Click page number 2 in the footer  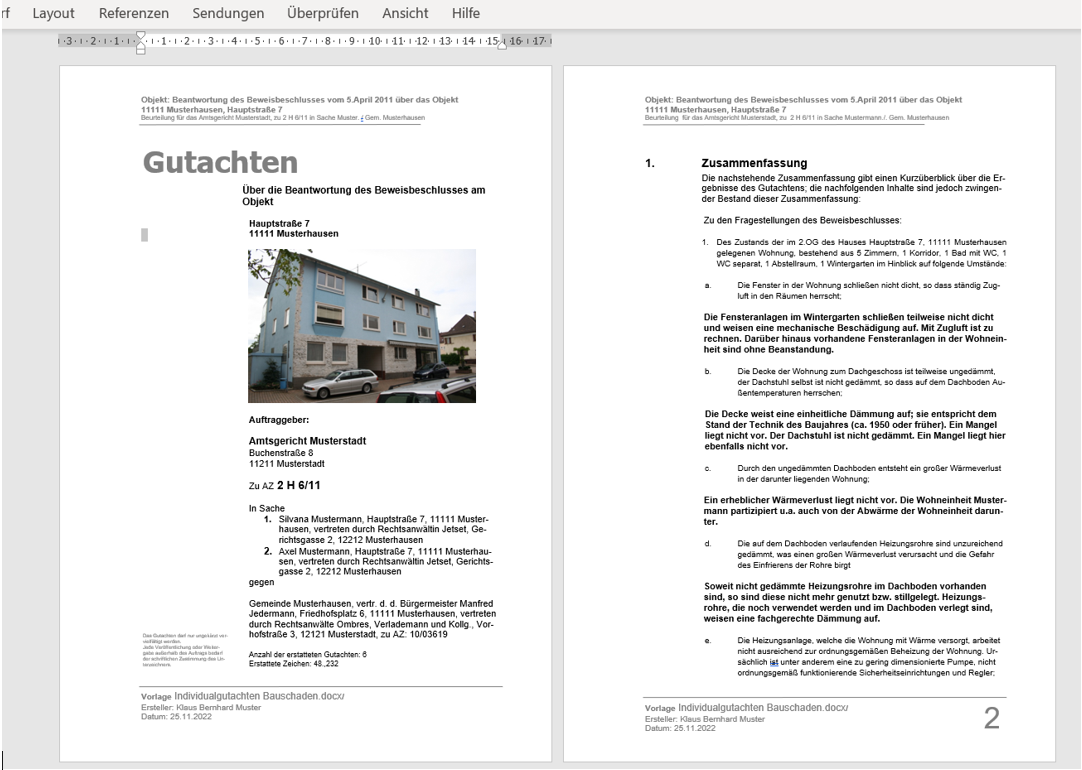(x=992, y=718)
